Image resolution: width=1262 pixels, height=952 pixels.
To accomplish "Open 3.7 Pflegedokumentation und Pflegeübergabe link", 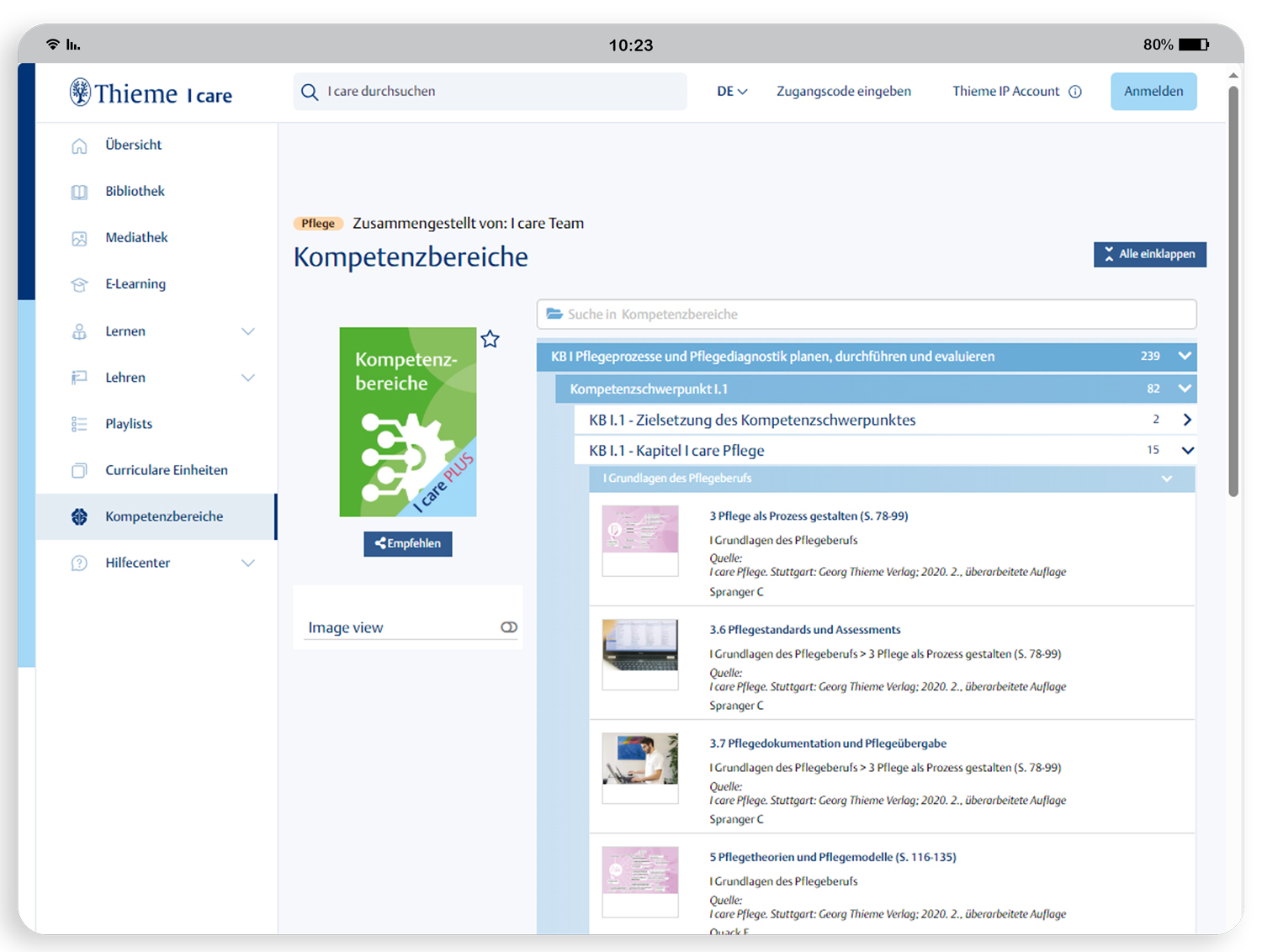I will [x=828, y=743].
